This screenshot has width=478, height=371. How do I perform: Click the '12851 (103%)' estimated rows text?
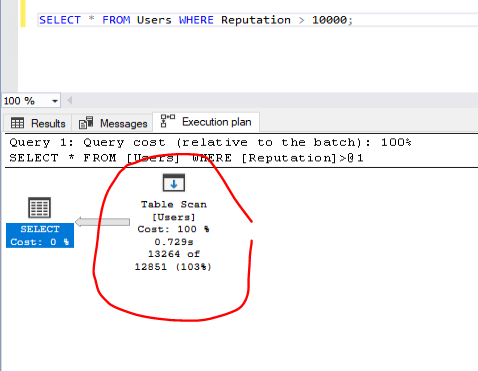tap(173, 267)
